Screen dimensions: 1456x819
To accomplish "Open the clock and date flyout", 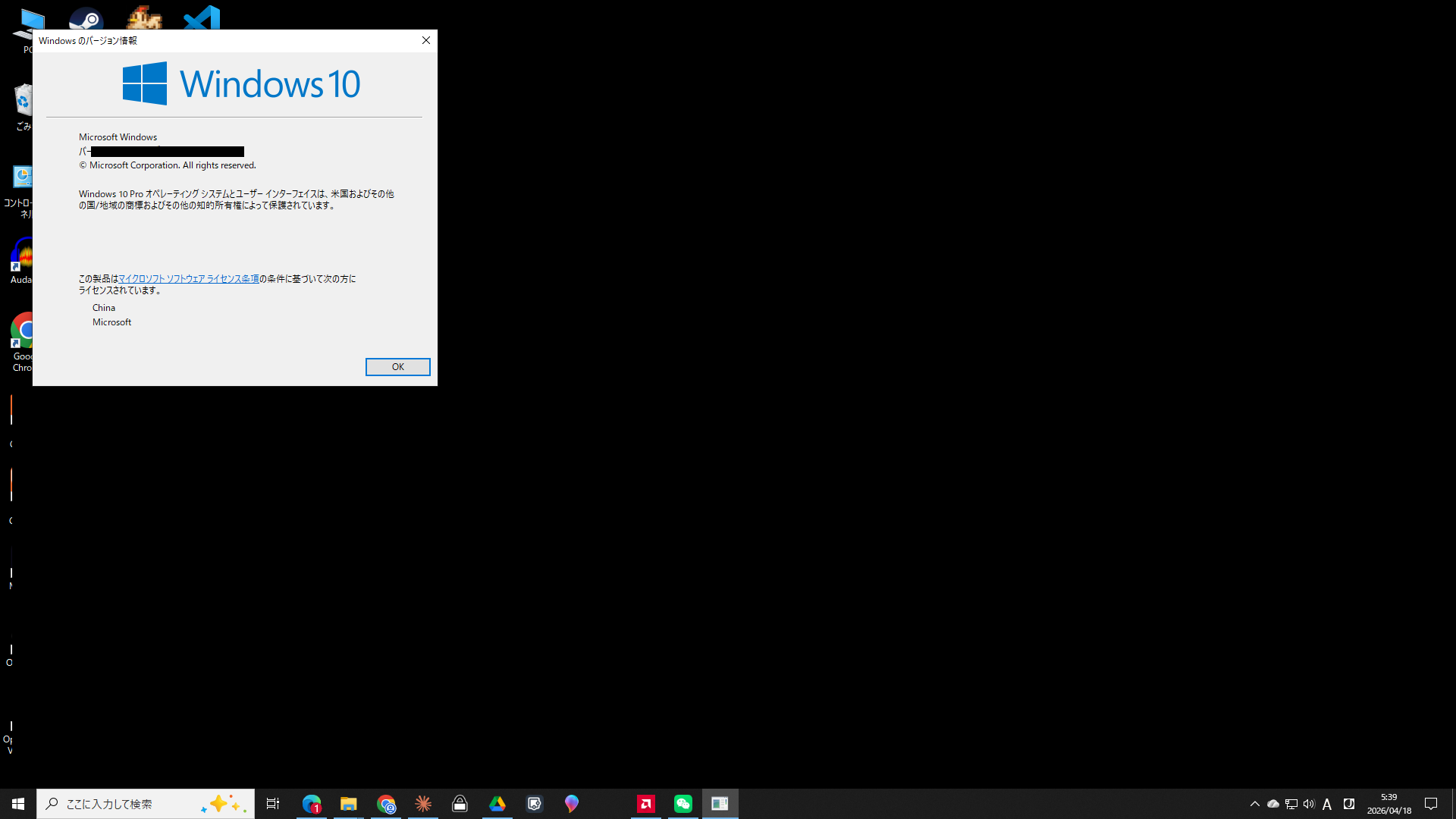I will tap(1389, 804).
